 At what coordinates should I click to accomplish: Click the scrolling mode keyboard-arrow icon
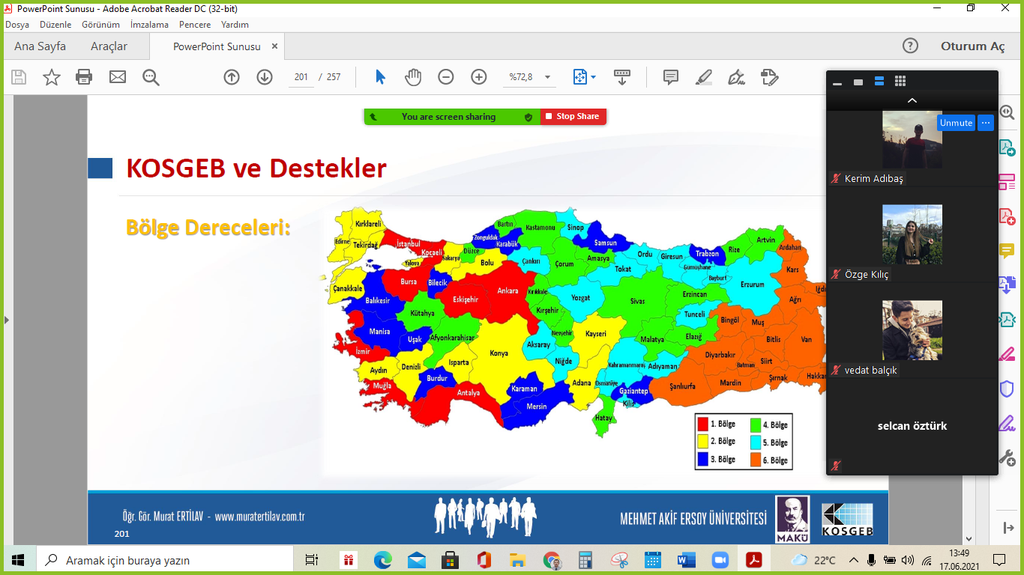point(622,77)
